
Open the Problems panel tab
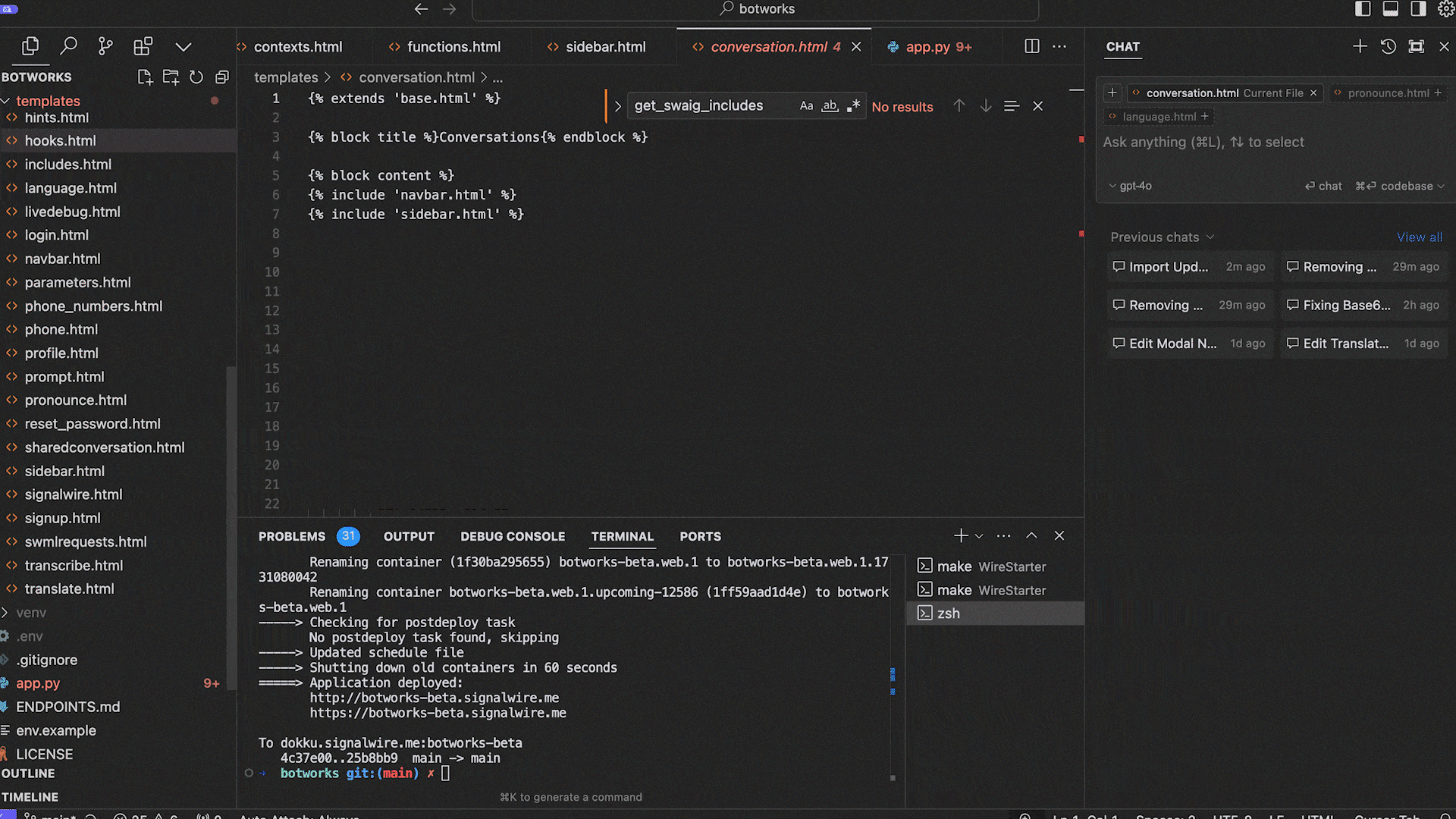click(x=292, y=536)
